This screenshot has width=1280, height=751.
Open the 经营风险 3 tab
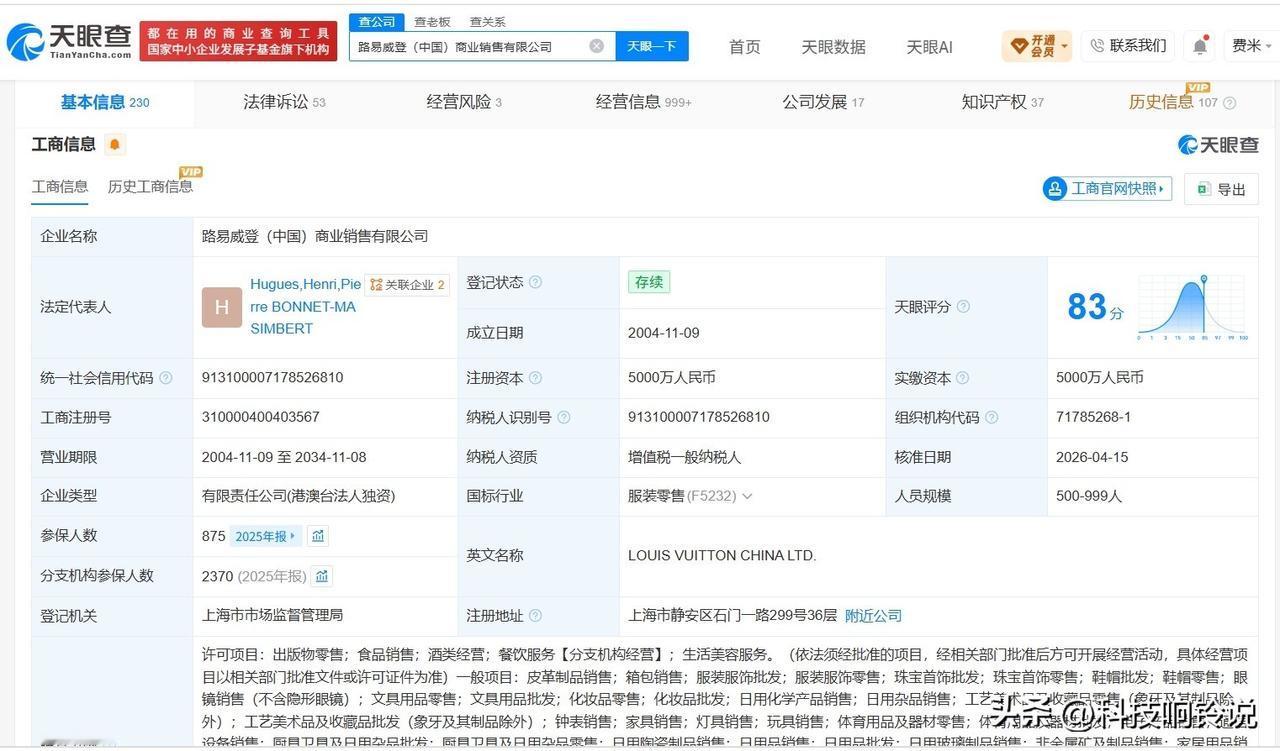[x=464, y=102]
